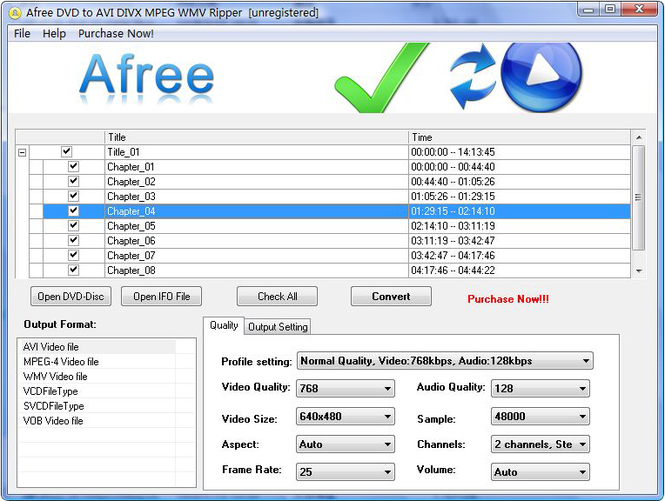Switch to the Quality tab
This screenshot has width=665, height=501.
coord(224,326)
